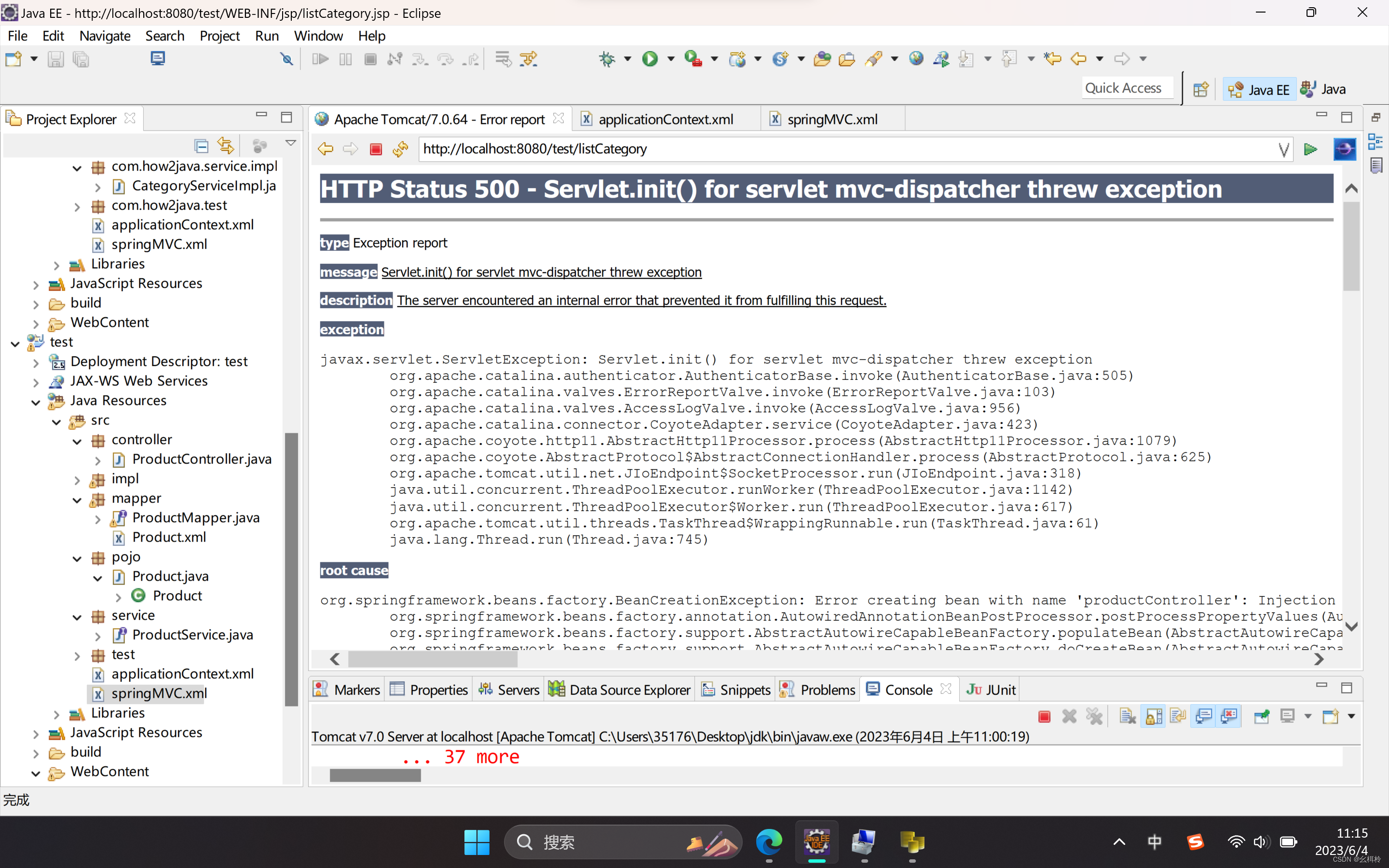Click the browser refresh icon
Screen dimensions: 1389x868
click(400, 149)
